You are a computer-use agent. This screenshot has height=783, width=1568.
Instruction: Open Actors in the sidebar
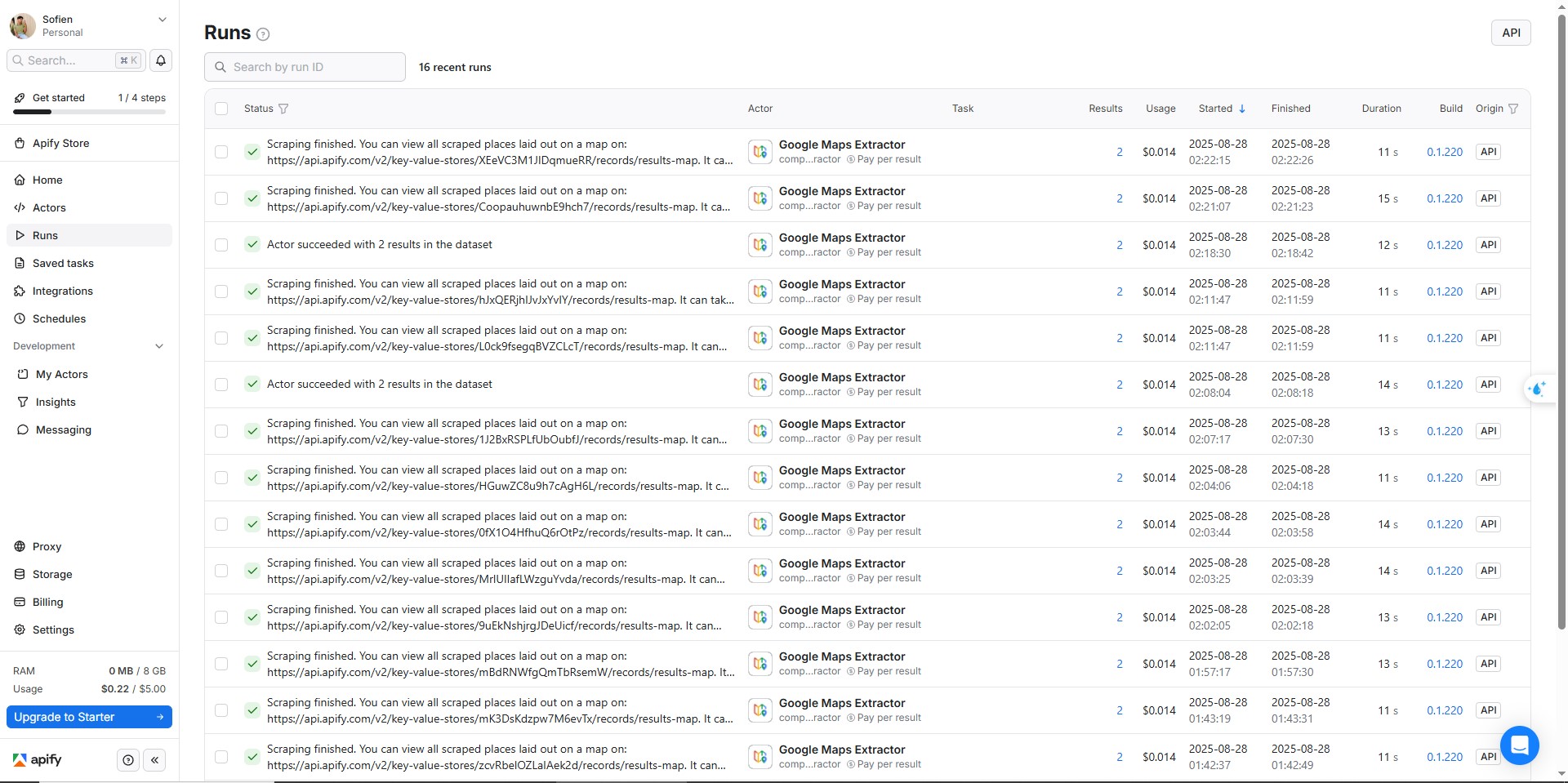tap(89, 207)
